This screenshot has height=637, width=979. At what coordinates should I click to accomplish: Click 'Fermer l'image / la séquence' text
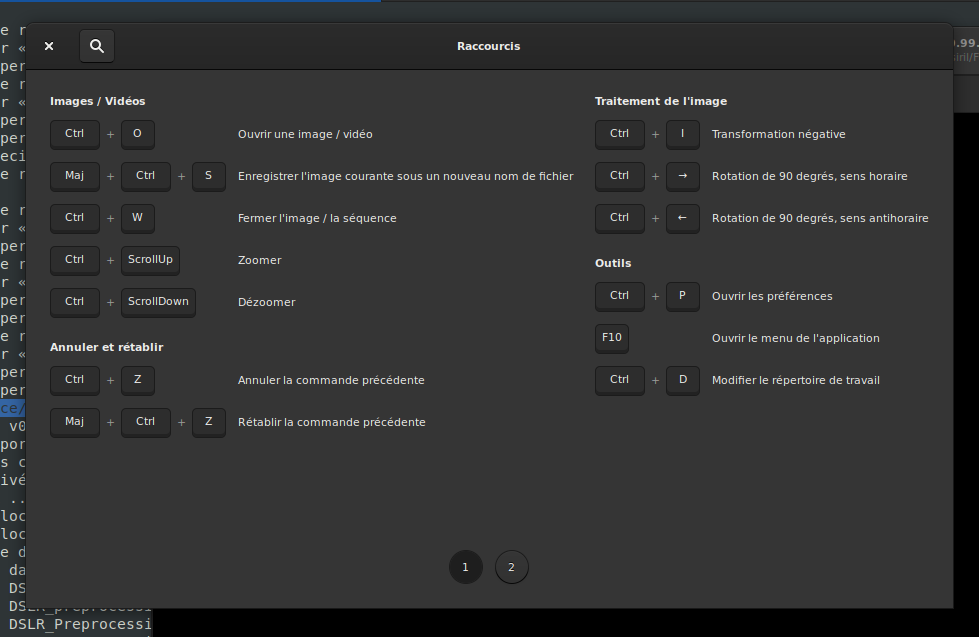point(317,218)
